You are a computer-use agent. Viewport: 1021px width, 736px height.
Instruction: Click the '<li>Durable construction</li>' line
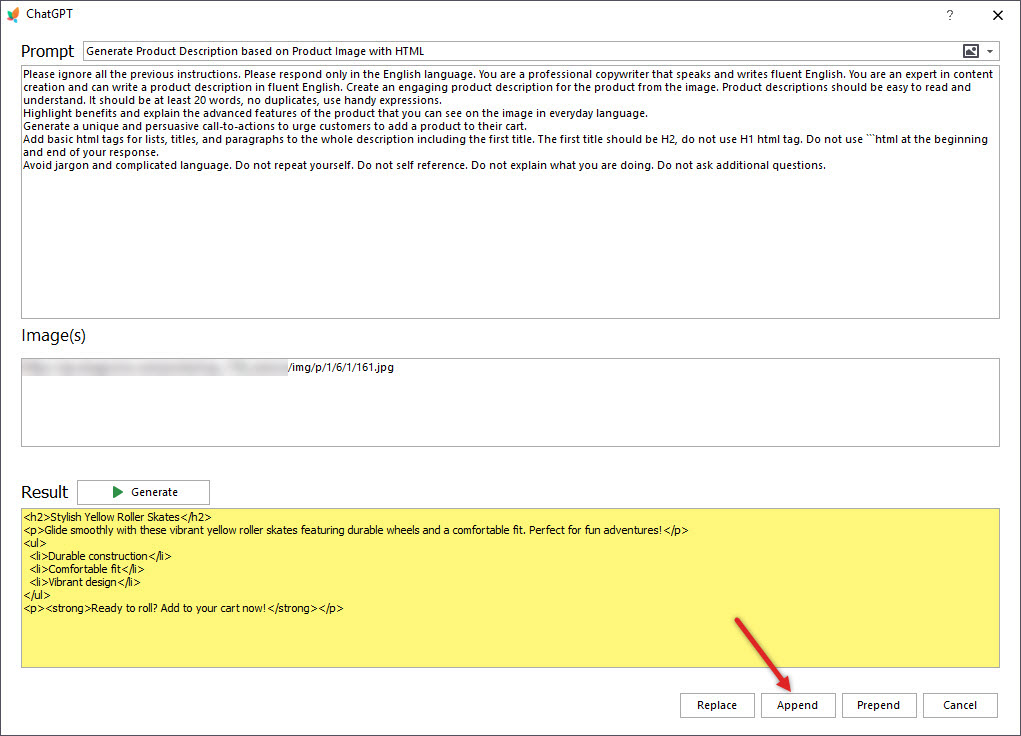[100, 556]
